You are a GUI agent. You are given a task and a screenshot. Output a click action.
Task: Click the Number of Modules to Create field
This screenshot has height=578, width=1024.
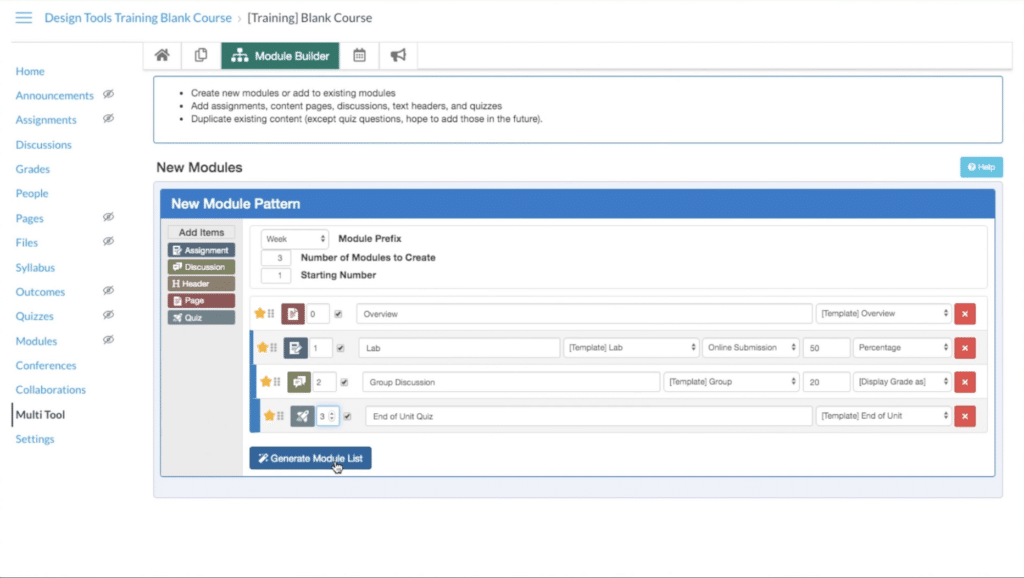point(276,257)
